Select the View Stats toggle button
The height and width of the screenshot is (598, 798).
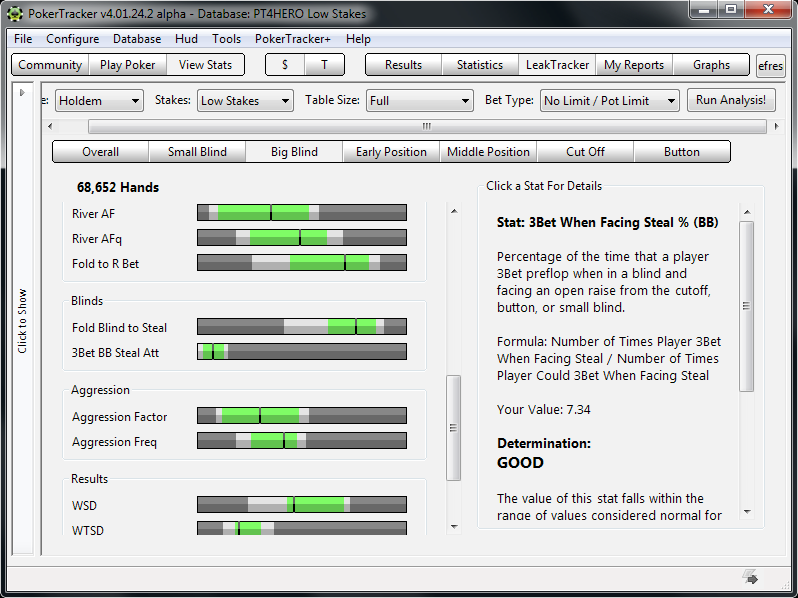click(205, 65)
